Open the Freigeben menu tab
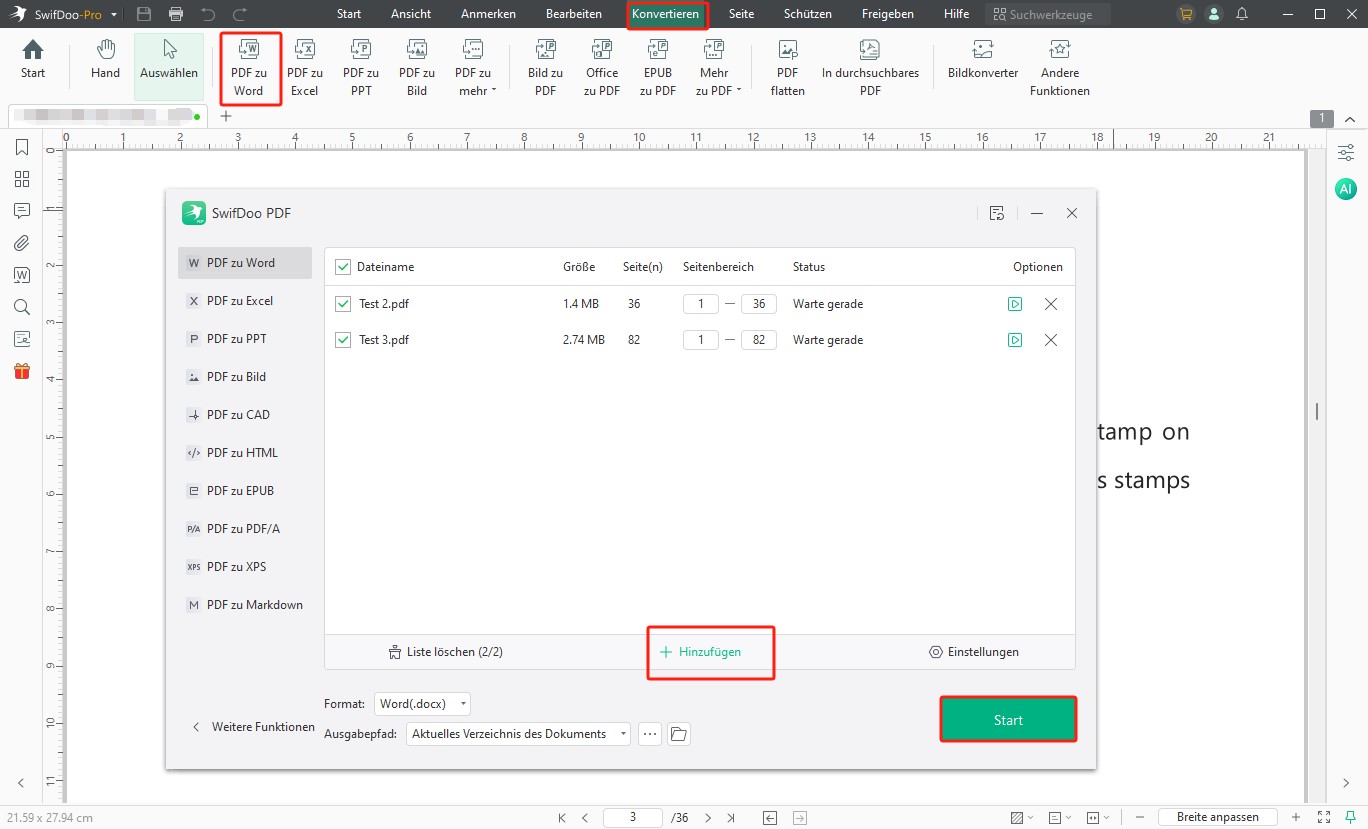Viewport: 1368px width, 829px height. click(x=888, y=14)
